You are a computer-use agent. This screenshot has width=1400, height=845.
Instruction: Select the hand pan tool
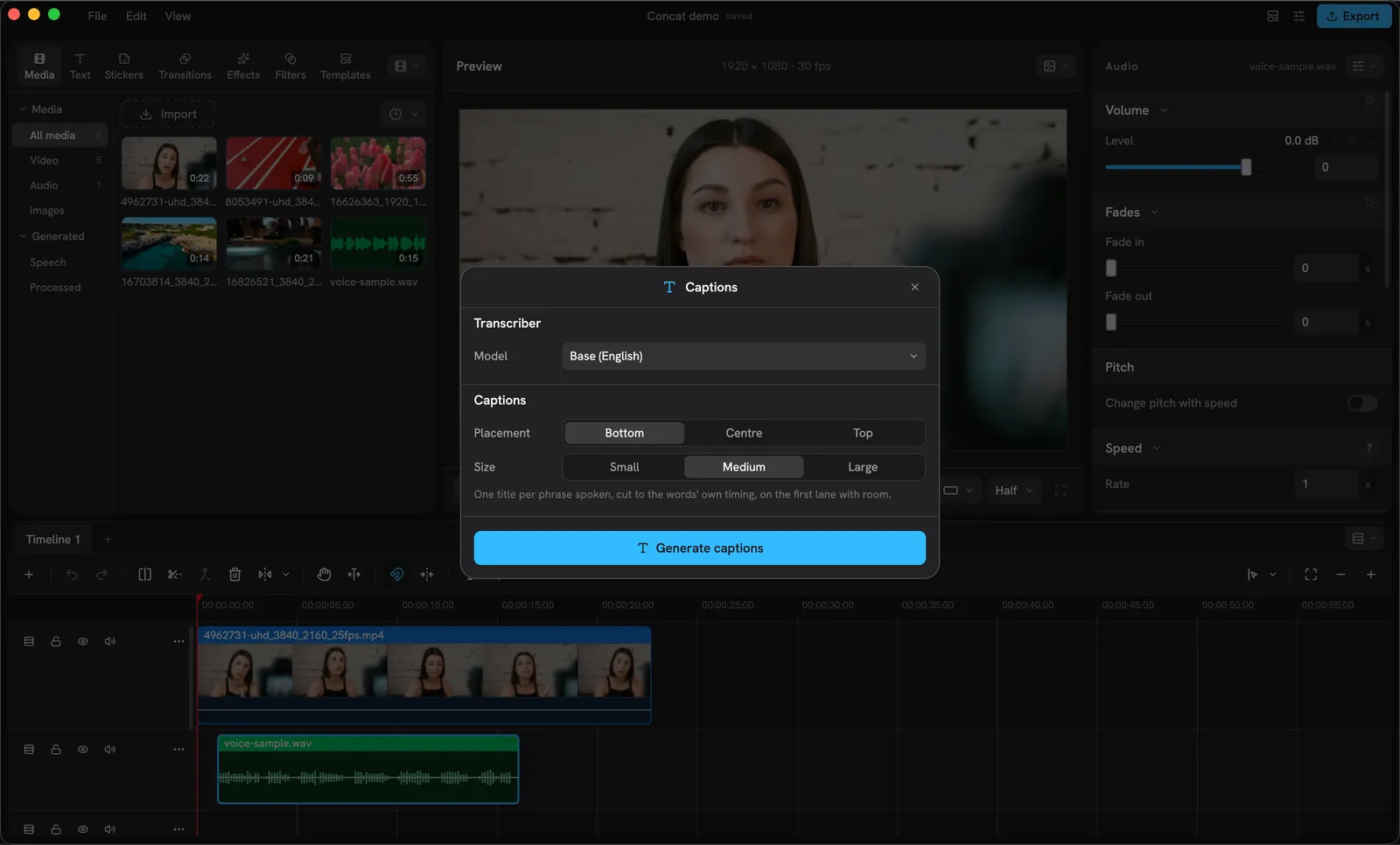pos(324,575)
